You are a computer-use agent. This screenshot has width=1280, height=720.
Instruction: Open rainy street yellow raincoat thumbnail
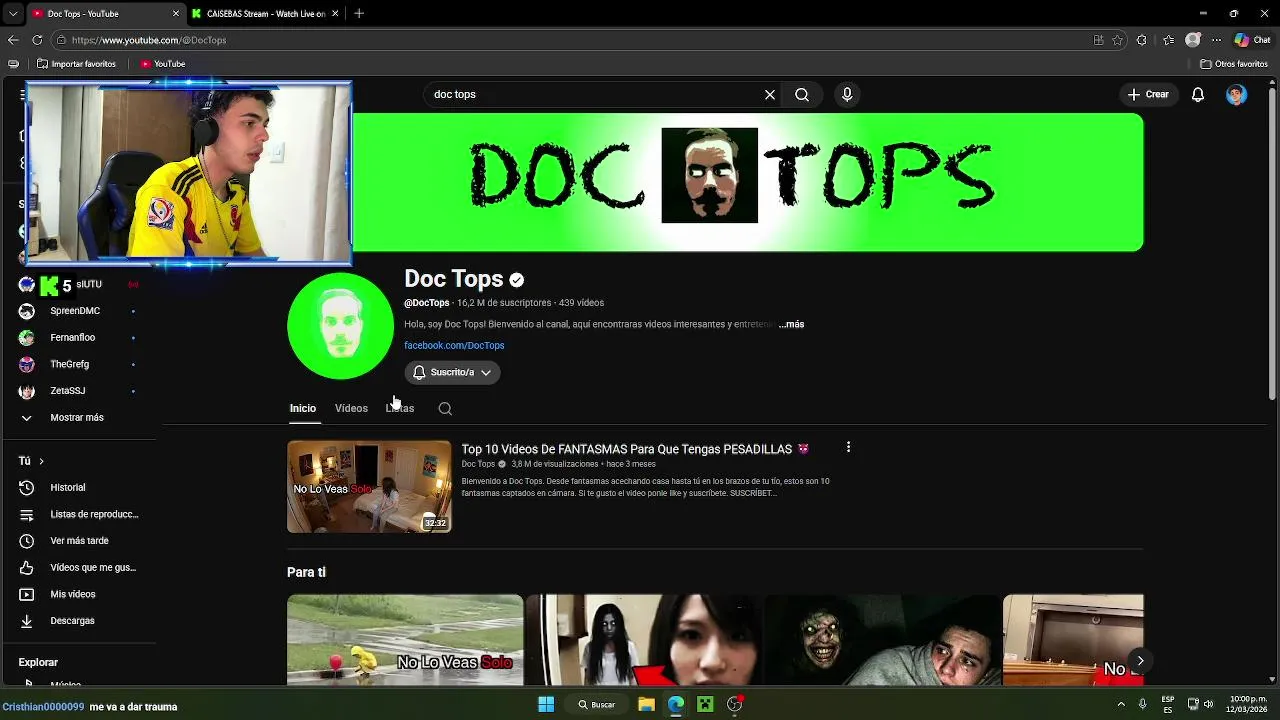tap(405, 640)
